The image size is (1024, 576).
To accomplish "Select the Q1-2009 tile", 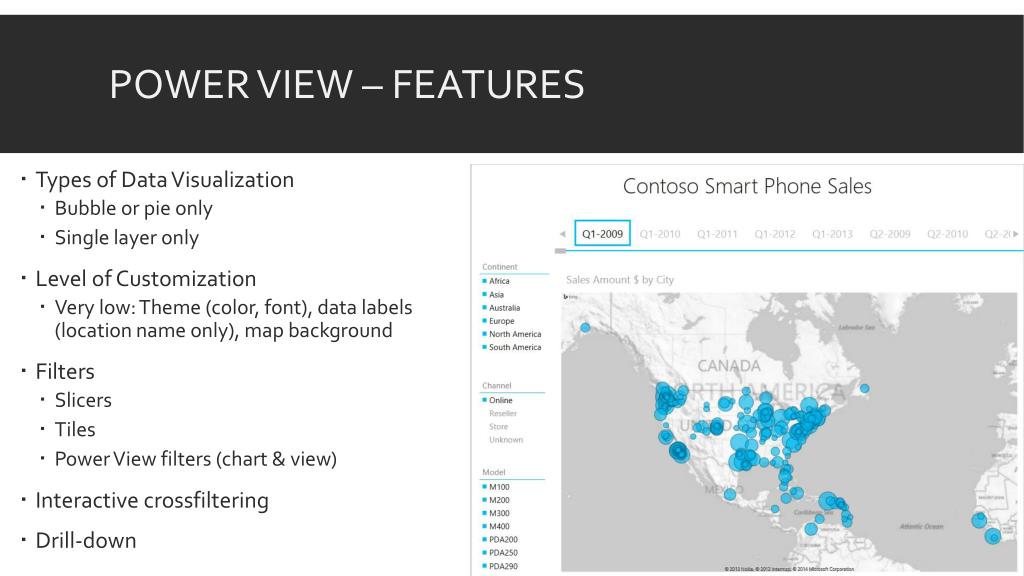I will pos(602,233).
